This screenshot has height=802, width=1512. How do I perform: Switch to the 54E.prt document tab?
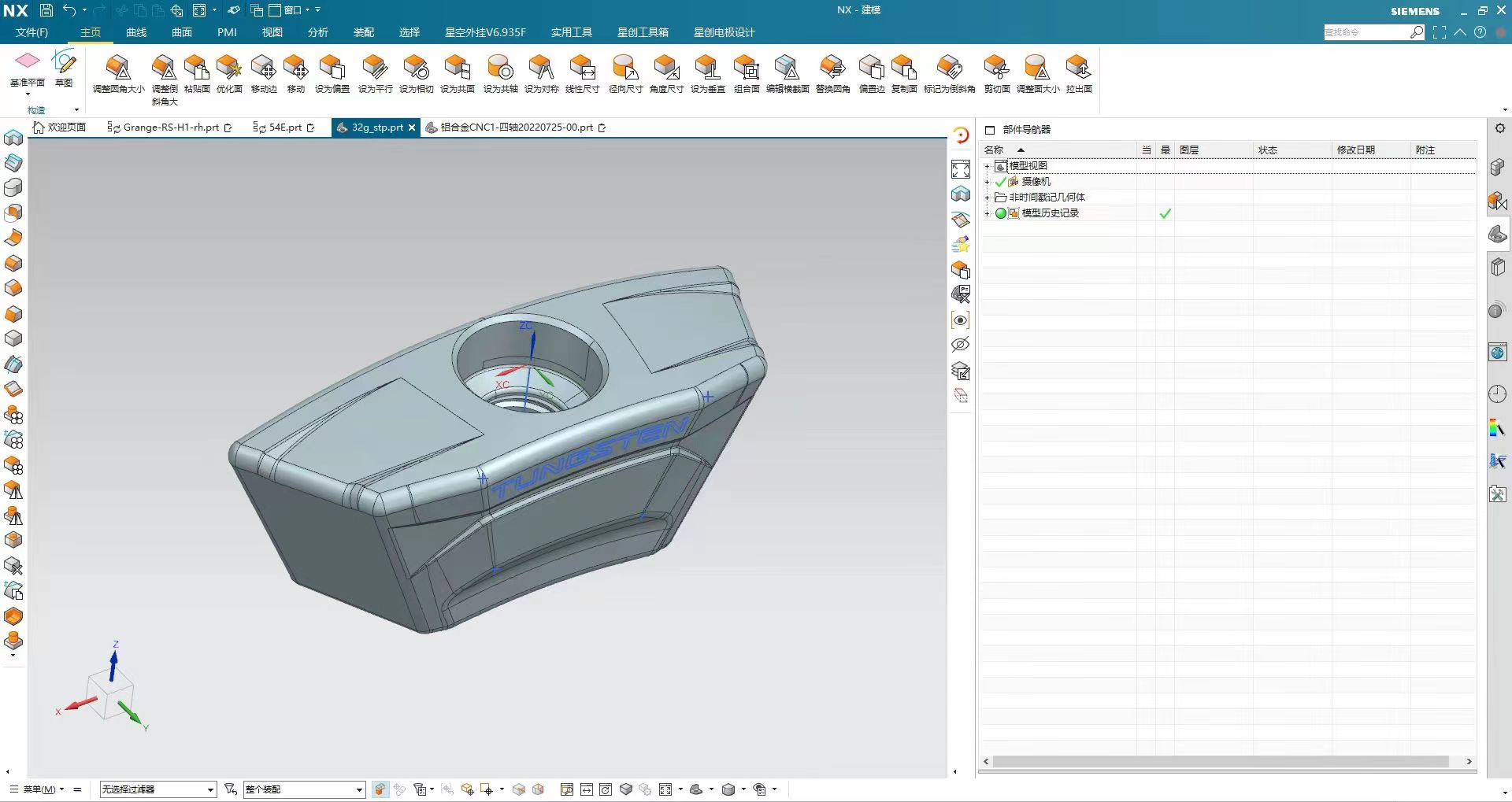coord(284,128)
